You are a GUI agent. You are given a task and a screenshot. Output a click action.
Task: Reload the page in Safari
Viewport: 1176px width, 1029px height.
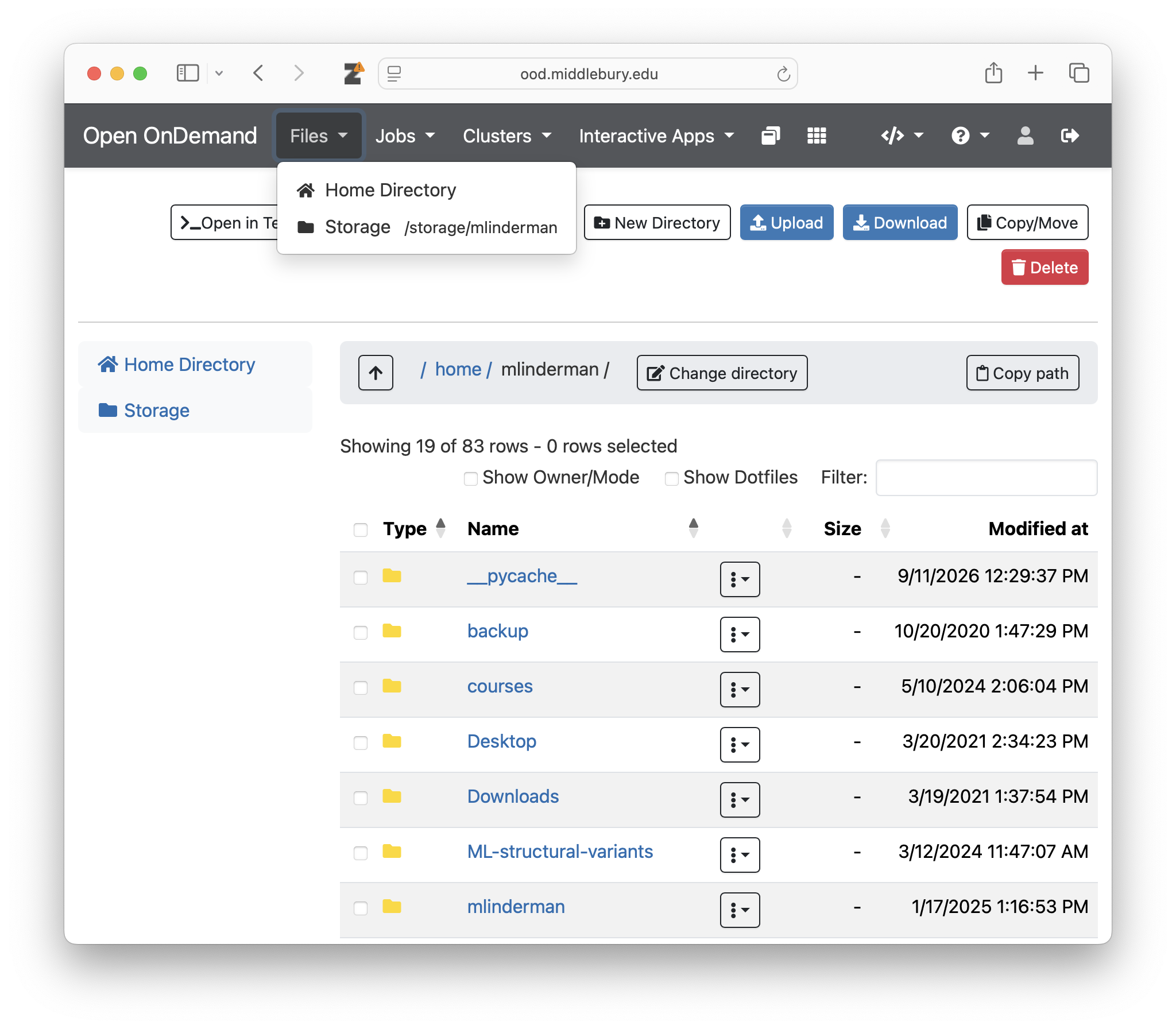click(783, 74)
